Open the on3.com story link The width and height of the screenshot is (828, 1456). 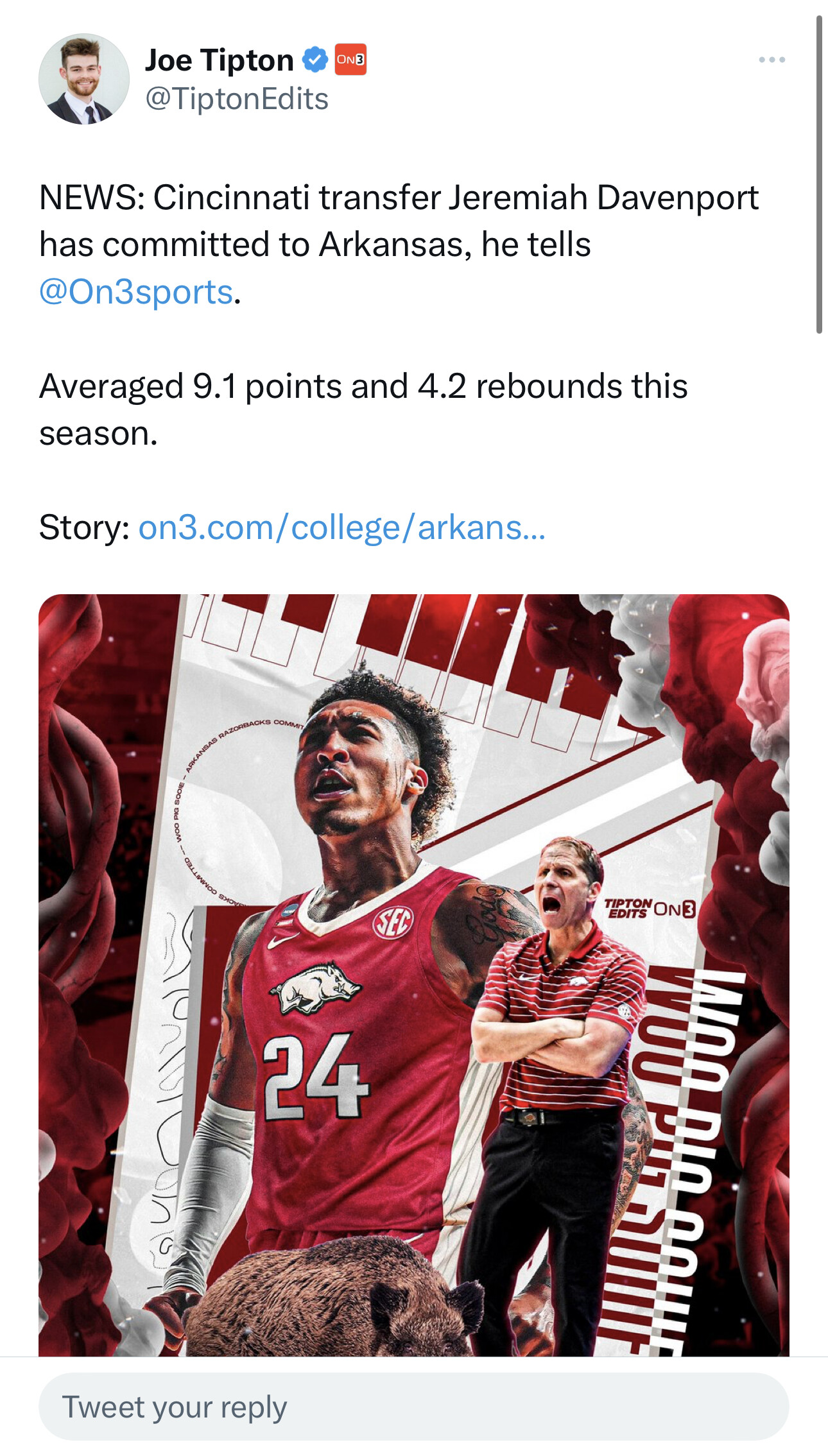click(x=341, y=528)
